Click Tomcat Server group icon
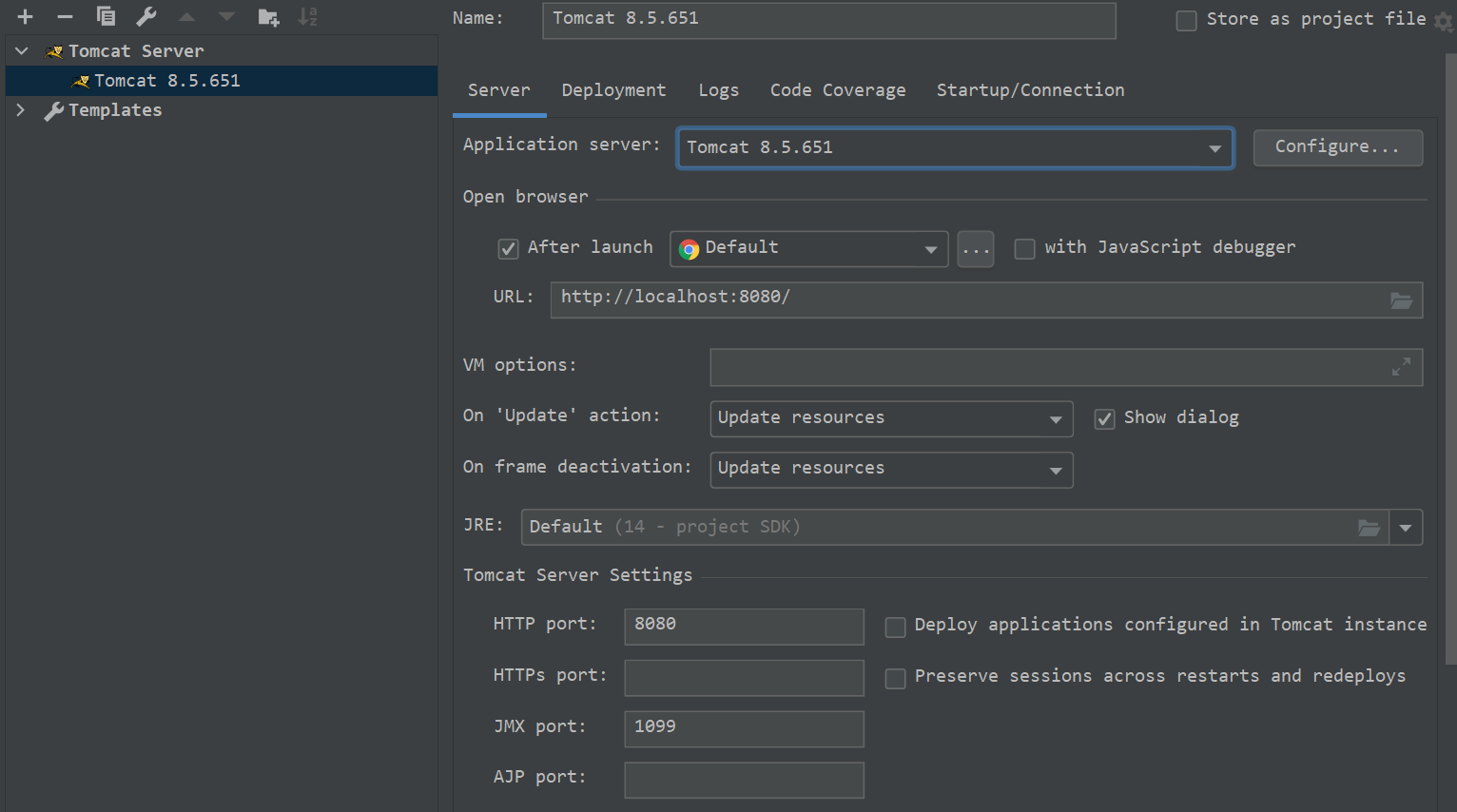The height and width of the screenshot is (812, 1457). [x=54, y=51]
